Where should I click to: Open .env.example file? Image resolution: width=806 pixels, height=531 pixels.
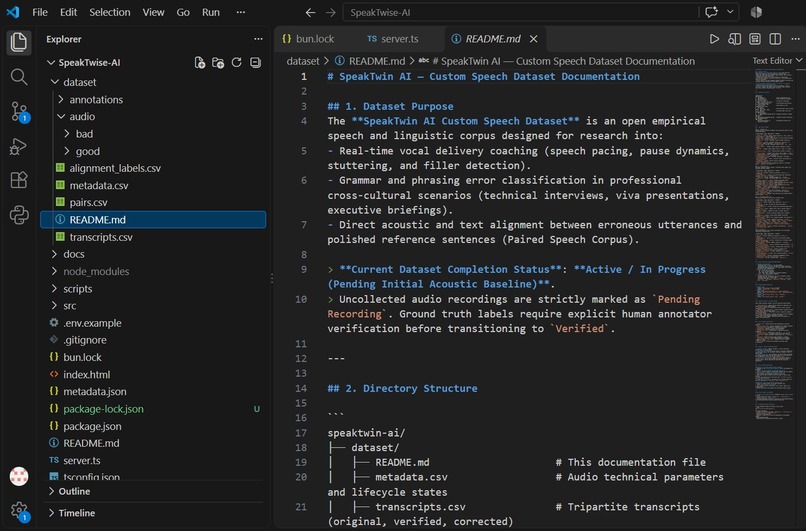click(x=92, y=323)
